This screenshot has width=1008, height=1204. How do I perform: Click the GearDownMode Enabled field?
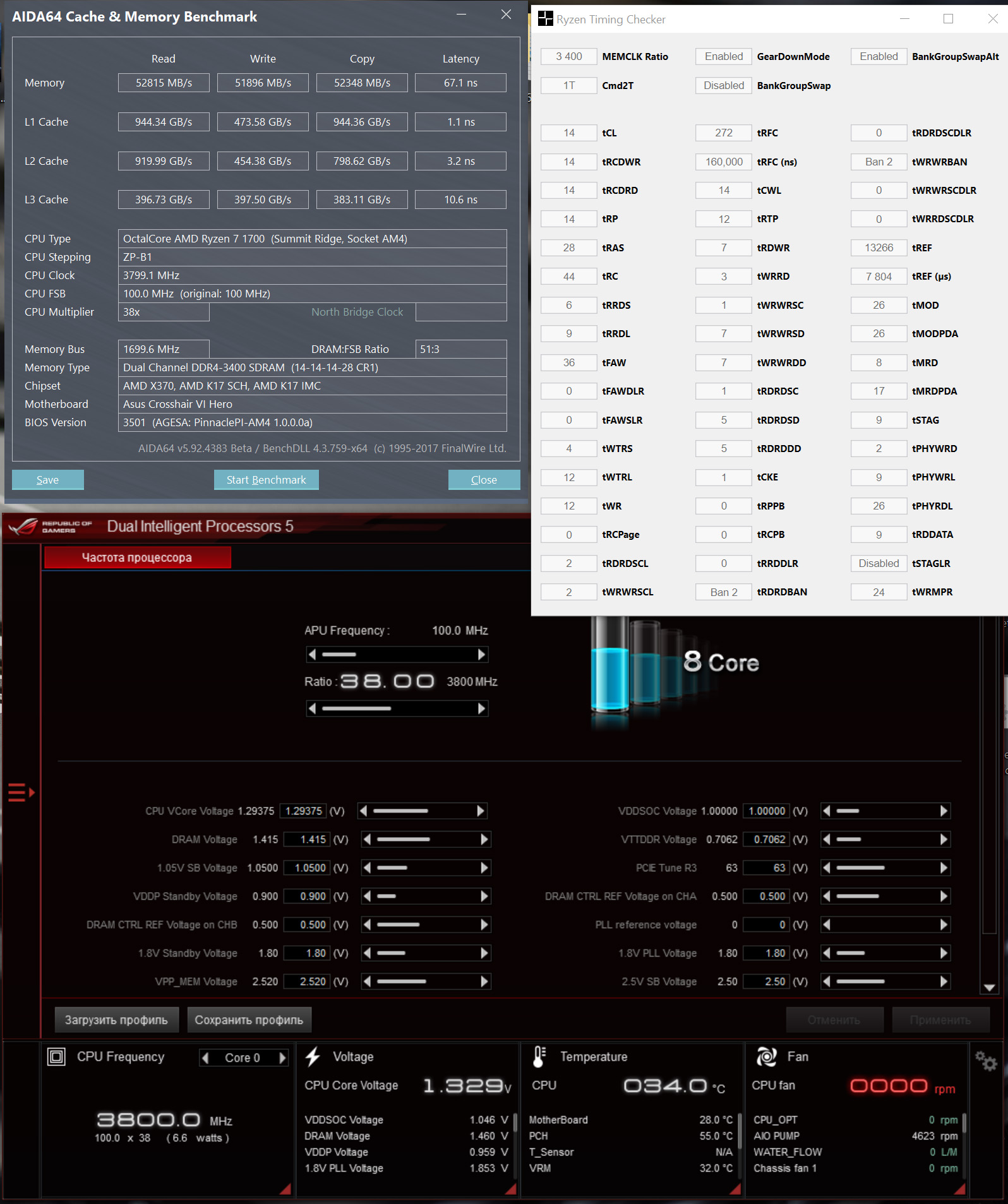(724, 56)
